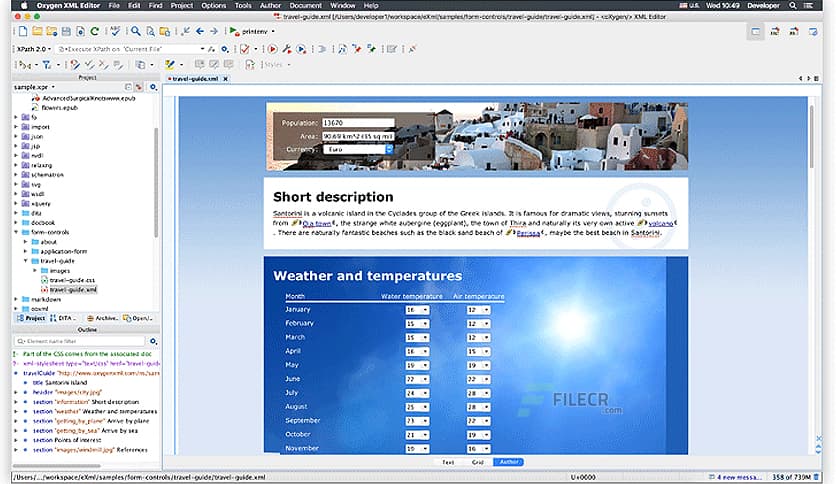Open the new messages notification
Viewport: 836px width, 484px height.
pos(735,477)
